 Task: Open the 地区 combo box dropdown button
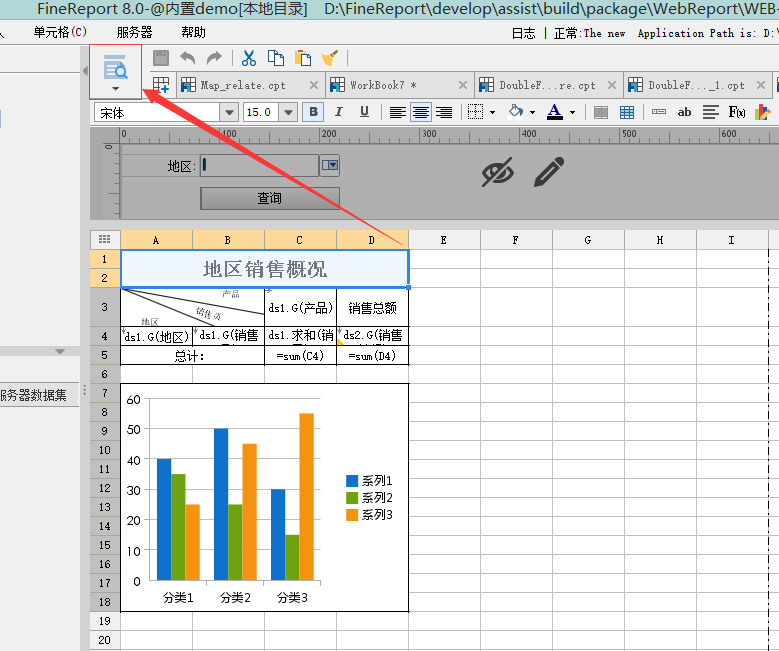pyautogui.click(x=329, y=164)
